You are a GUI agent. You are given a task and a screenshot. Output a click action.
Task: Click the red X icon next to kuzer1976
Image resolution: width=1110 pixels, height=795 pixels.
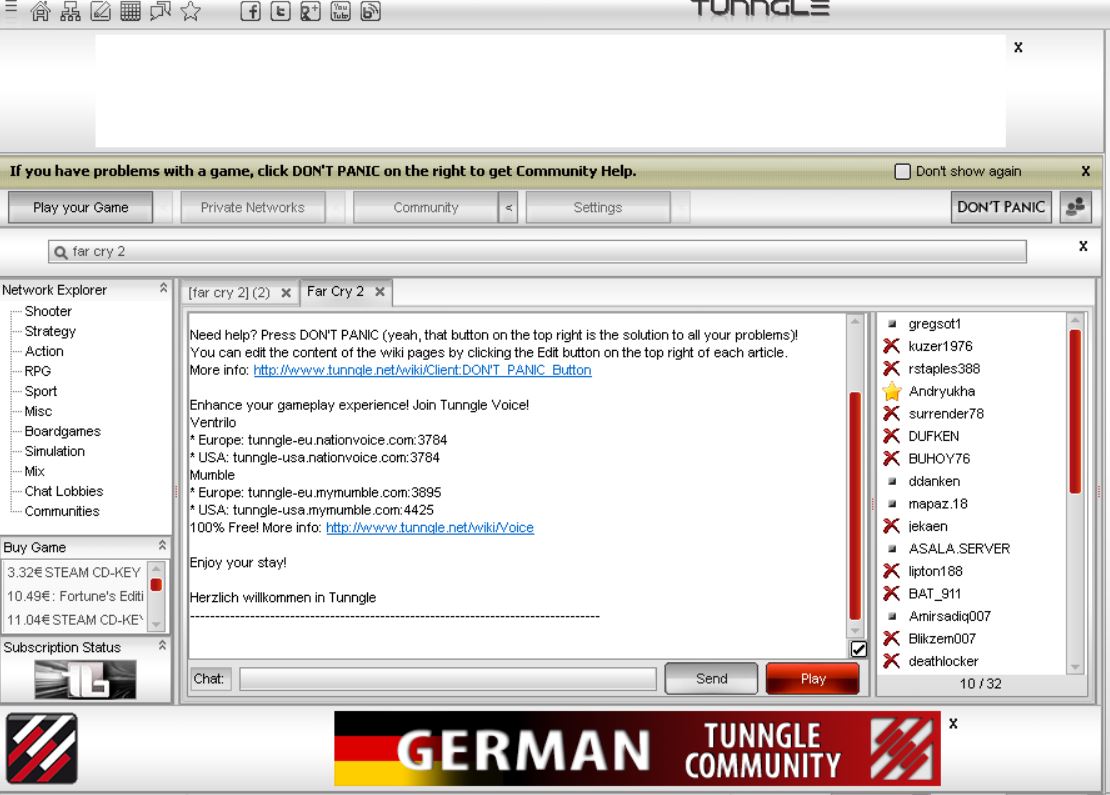tap(891, 346)
